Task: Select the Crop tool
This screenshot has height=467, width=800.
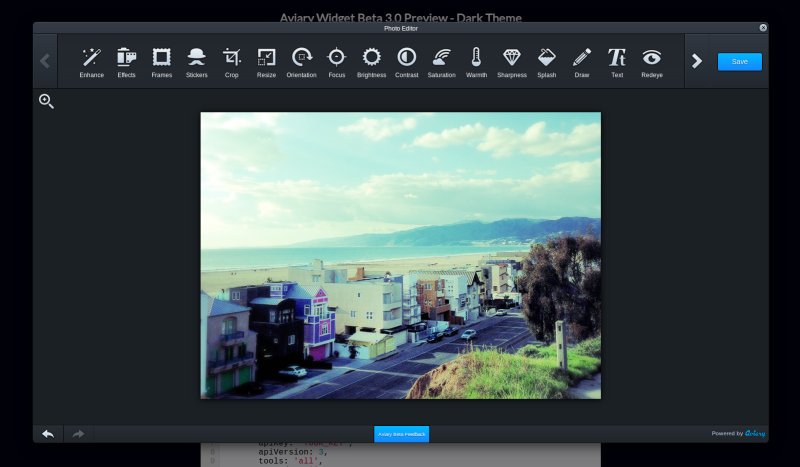Action: pos(232,62)
